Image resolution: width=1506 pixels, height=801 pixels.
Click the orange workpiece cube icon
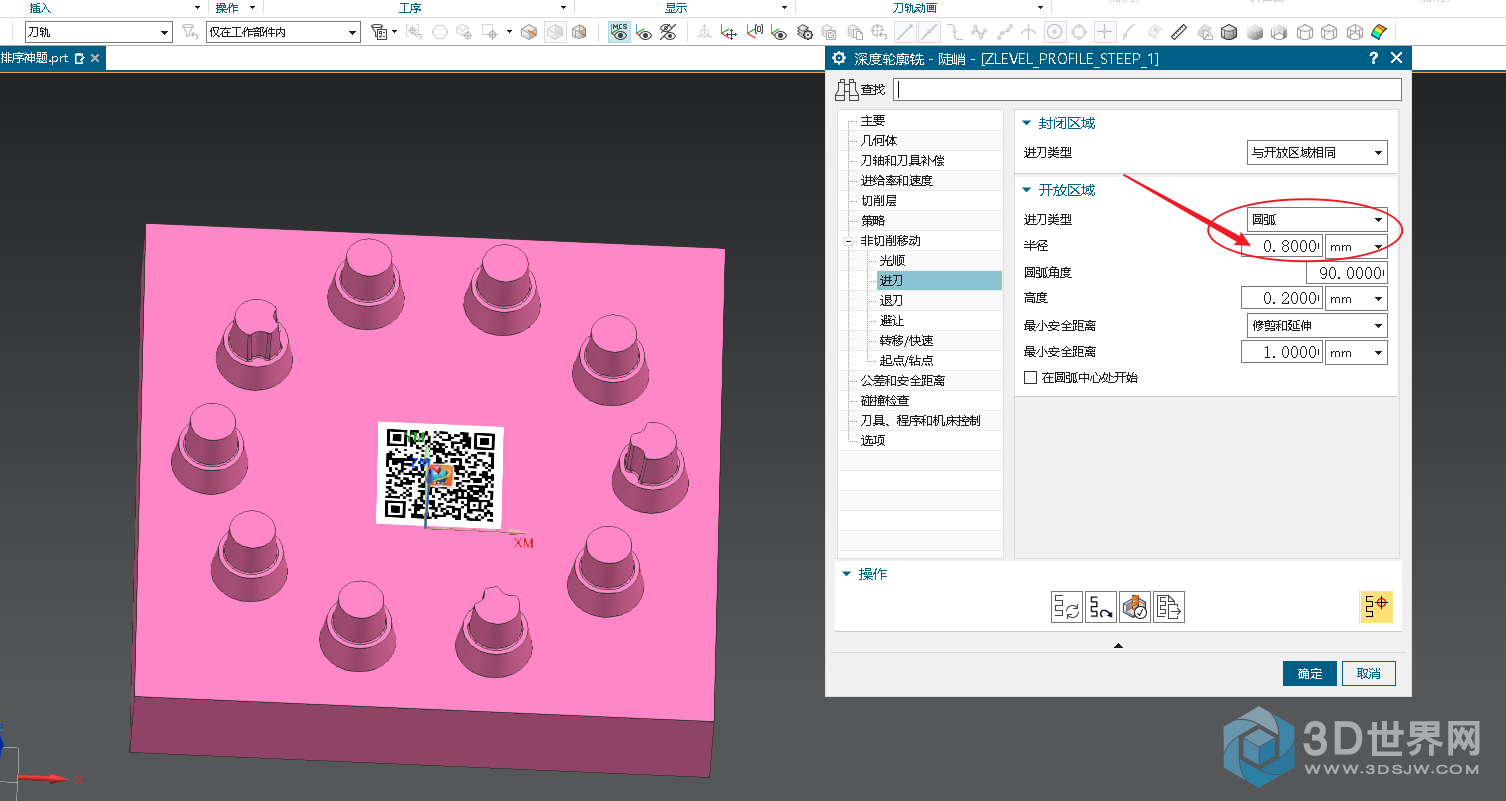click(x=530, y=32)
